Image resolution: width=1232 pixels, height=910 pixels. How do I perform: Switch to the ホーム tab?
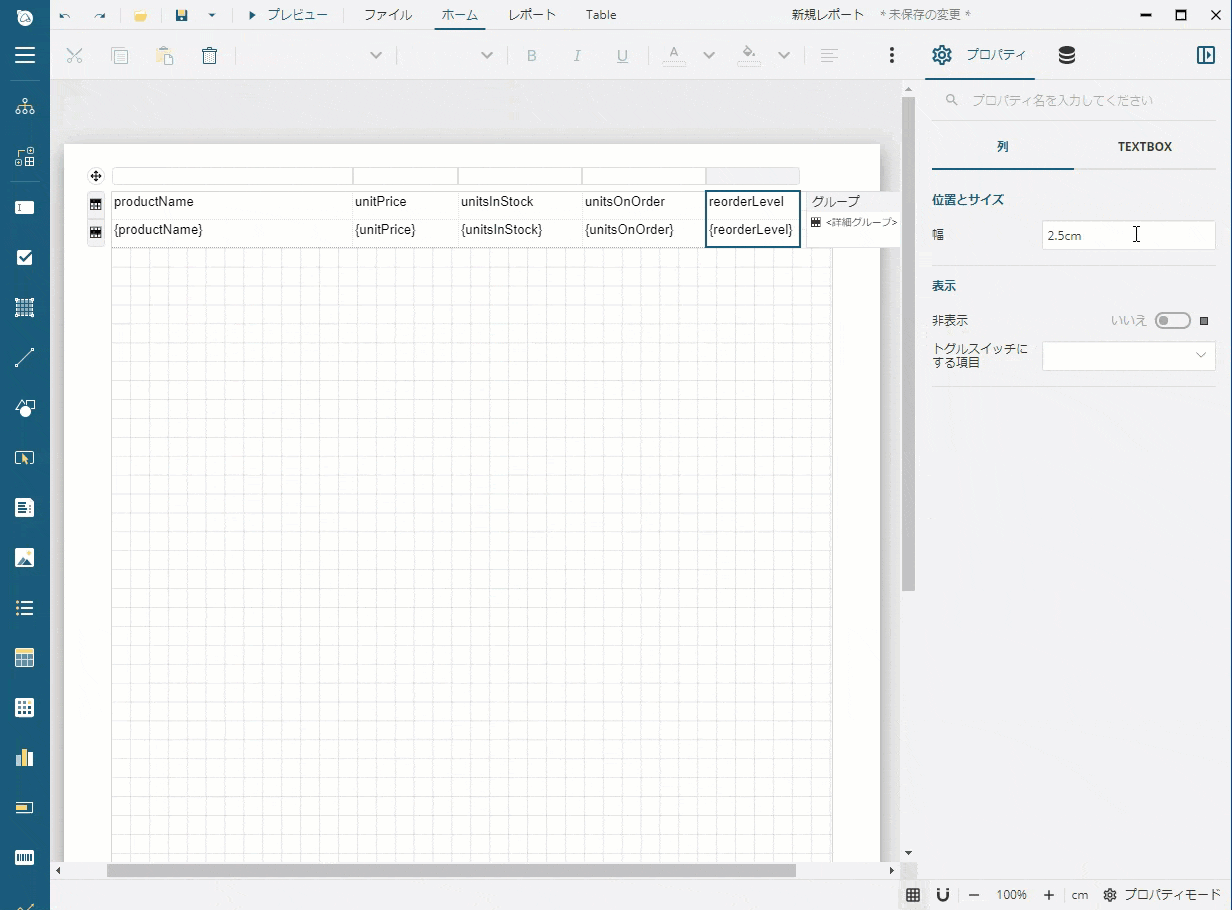460,15
